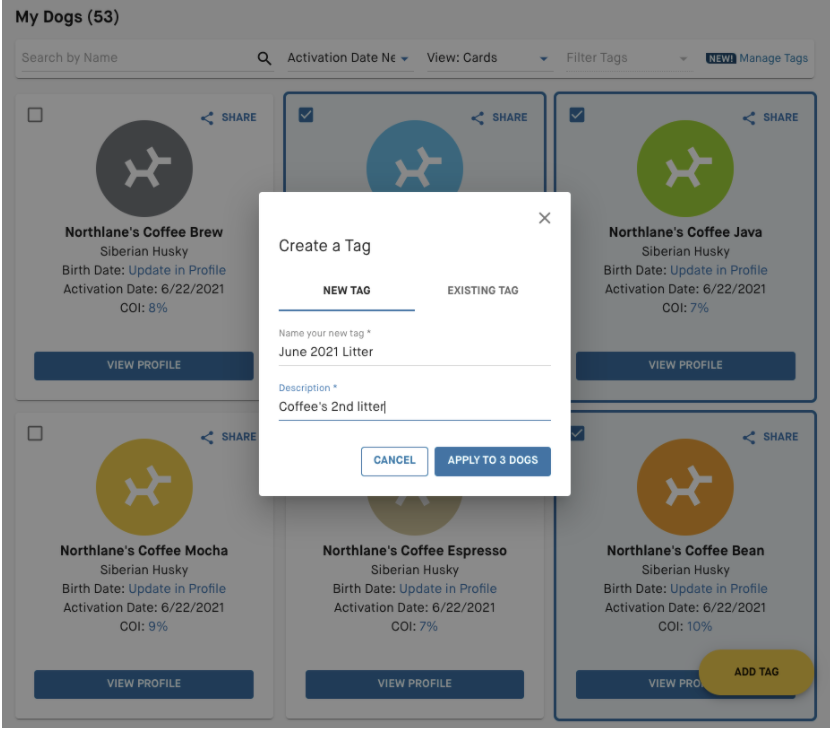830x730 pixels.
Task: Click Northlane's Coffee Brew gray avatar
Action: [144, 171]
